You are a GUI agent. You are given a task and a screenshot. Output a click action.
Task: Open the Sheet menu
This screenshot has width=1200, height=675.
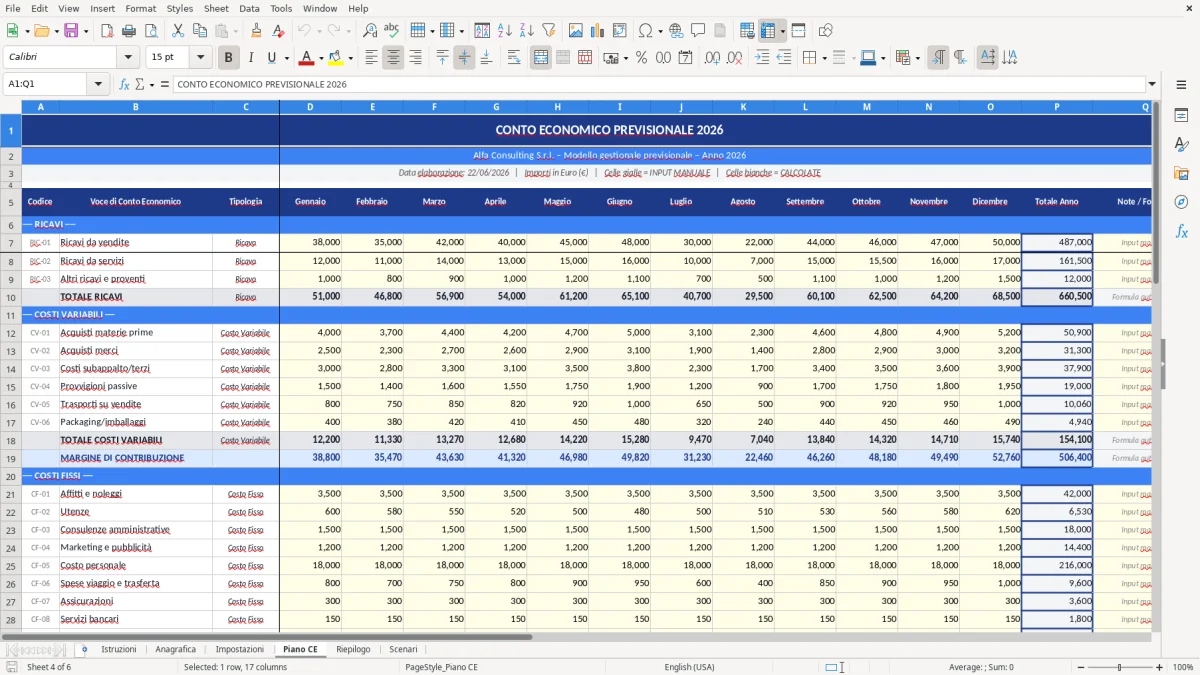(216, 8)
